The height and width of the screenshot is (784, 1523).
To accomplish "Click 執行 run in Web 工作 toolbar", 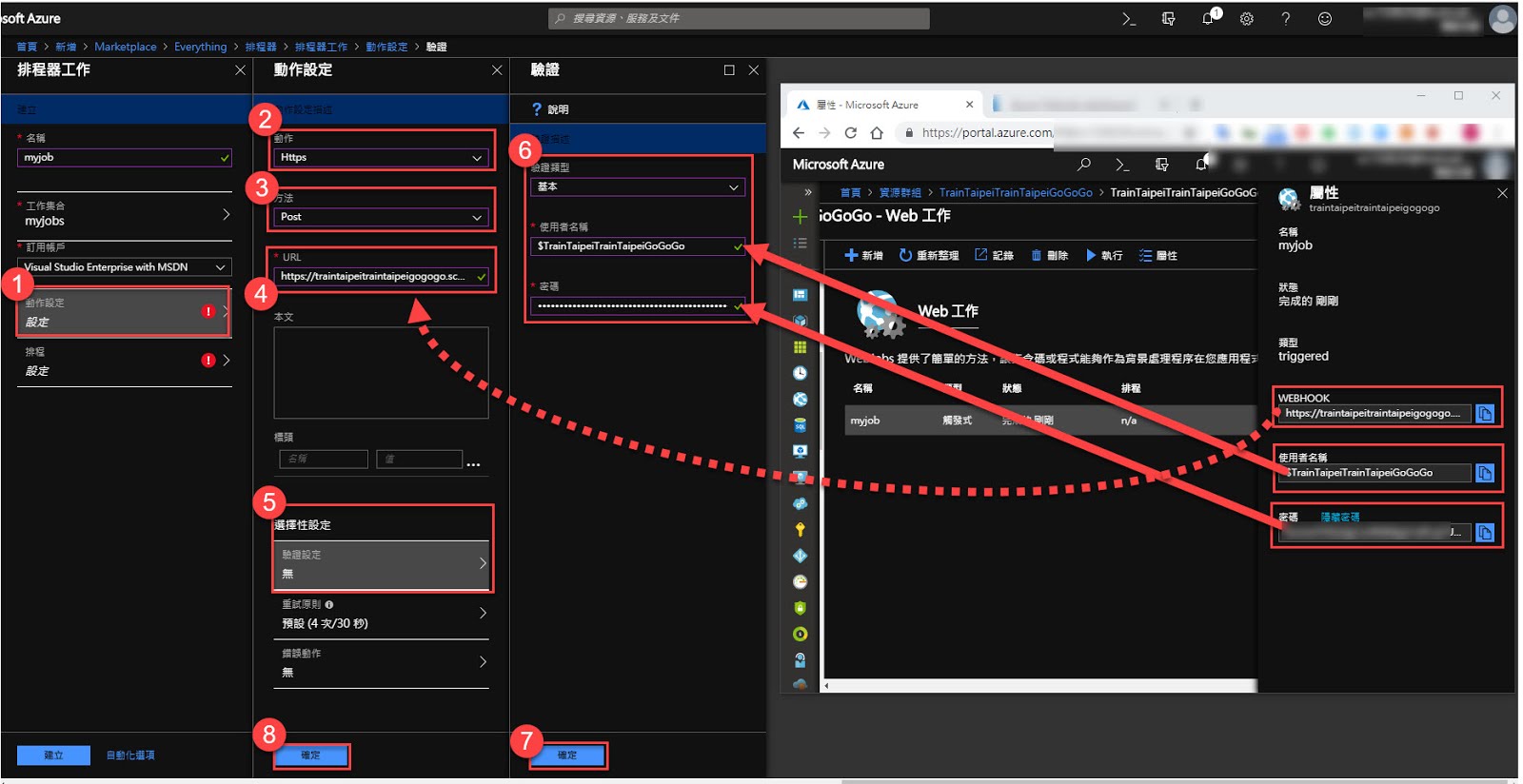I will [1105, 255].
